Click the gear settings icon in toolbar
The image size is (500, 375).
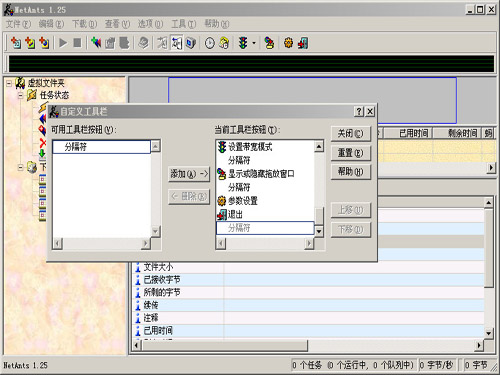pos(288,43)
